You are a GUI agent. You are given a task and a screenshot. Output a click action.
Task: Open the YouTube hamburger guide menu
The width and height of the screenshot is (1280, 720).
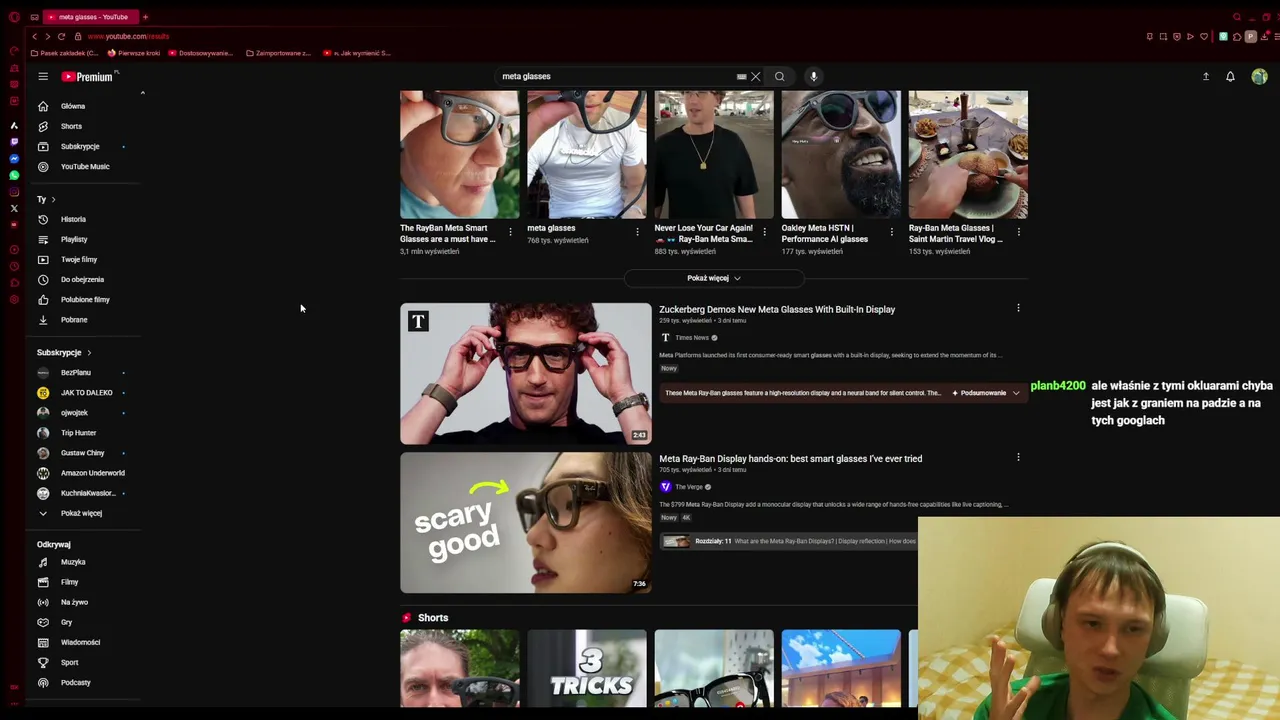(43, 76)
